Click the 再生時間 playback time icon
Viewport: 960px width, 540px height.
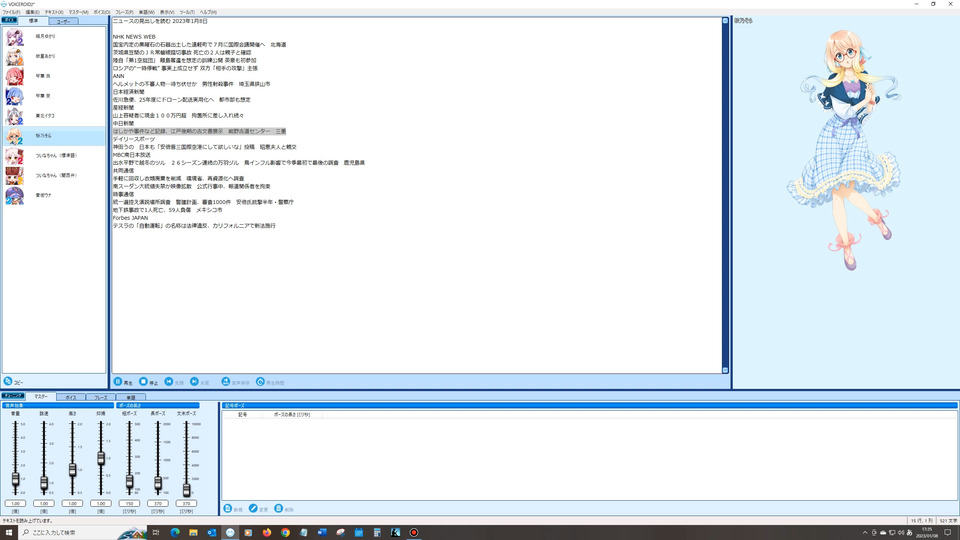[x=260, y=381]
